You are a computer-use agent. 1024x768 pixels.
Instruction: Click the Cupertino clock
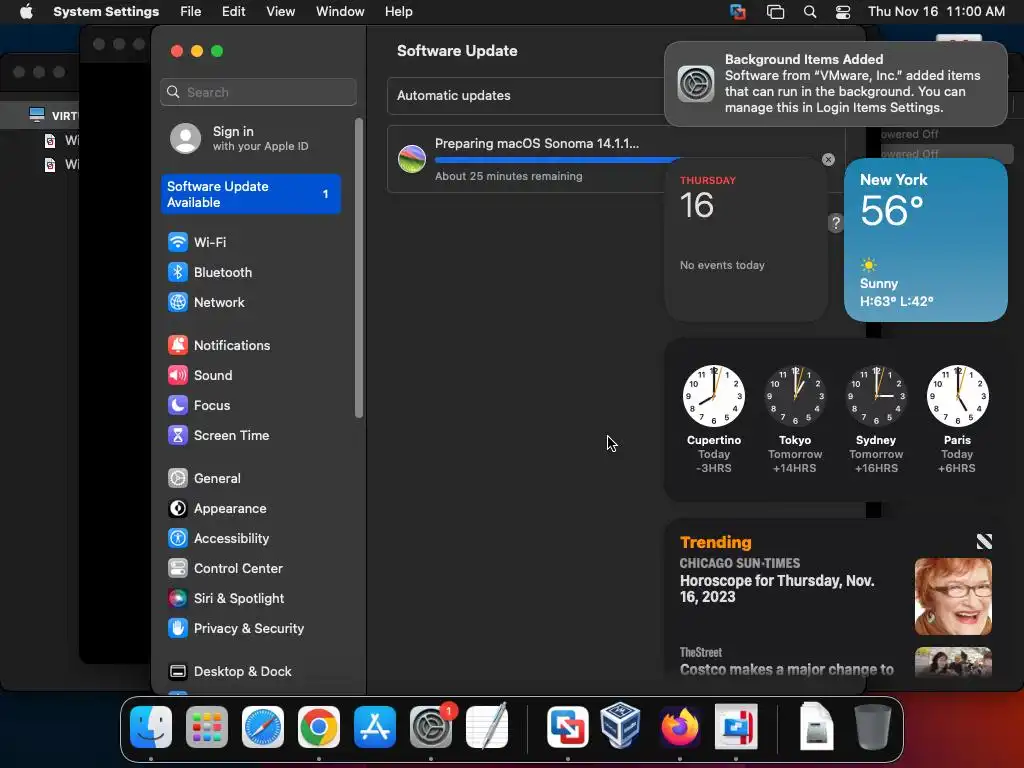(x=714, y=396)
